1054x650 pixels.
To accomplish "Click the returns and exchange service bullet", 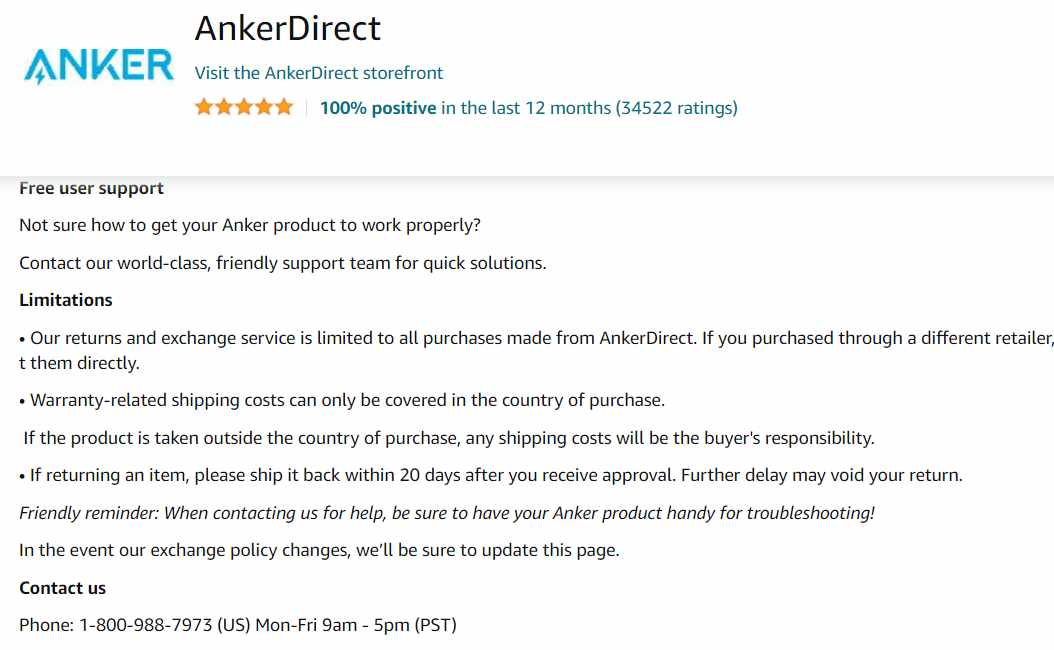I will (536, 350).
